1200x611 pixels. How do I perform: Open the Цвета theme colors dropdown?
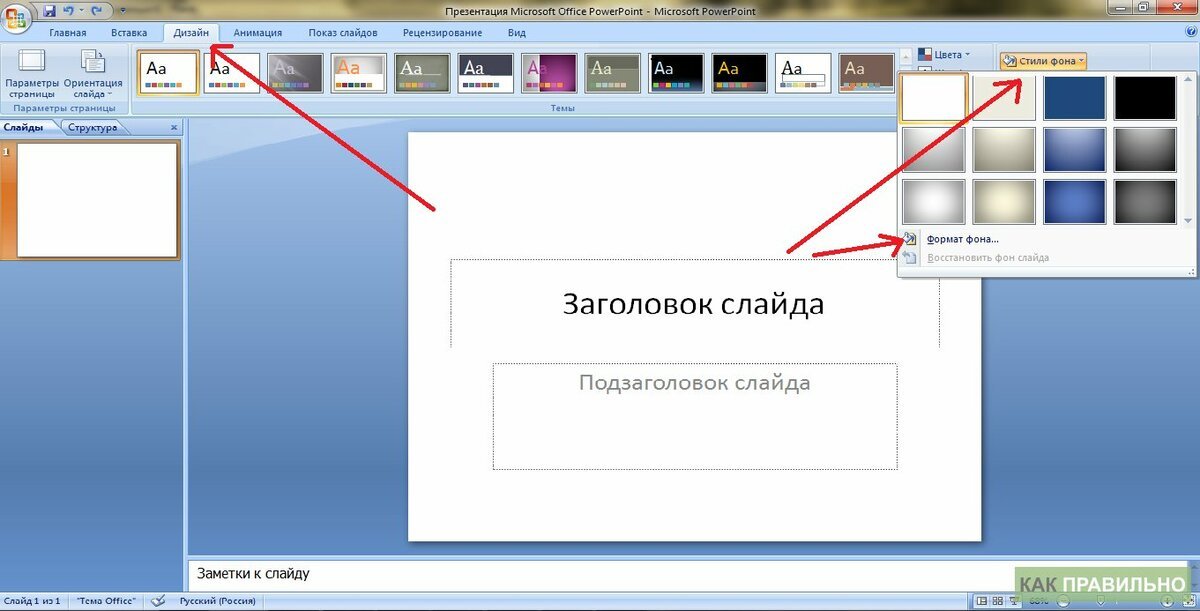[x=944, y=55]
